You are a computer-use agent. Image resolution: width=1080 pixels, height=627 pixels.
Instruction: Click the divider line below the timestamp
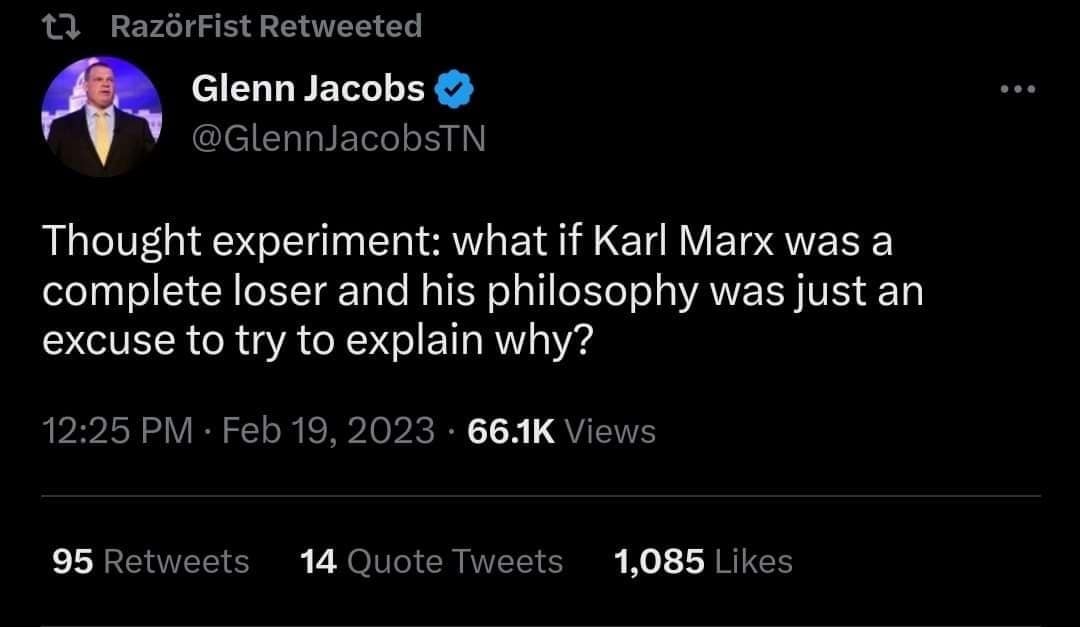coord(540,496)
